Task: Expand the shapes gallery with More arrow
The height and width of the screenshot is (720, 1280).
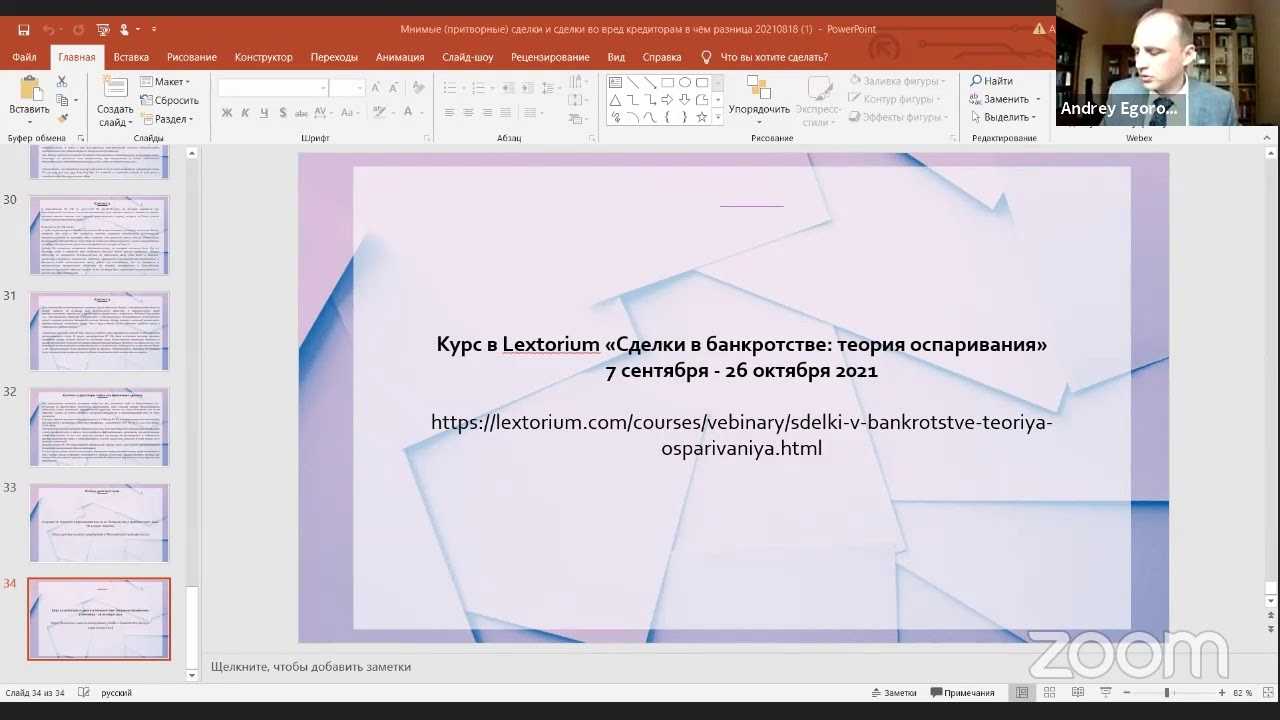Action: (x=718, y=118)
